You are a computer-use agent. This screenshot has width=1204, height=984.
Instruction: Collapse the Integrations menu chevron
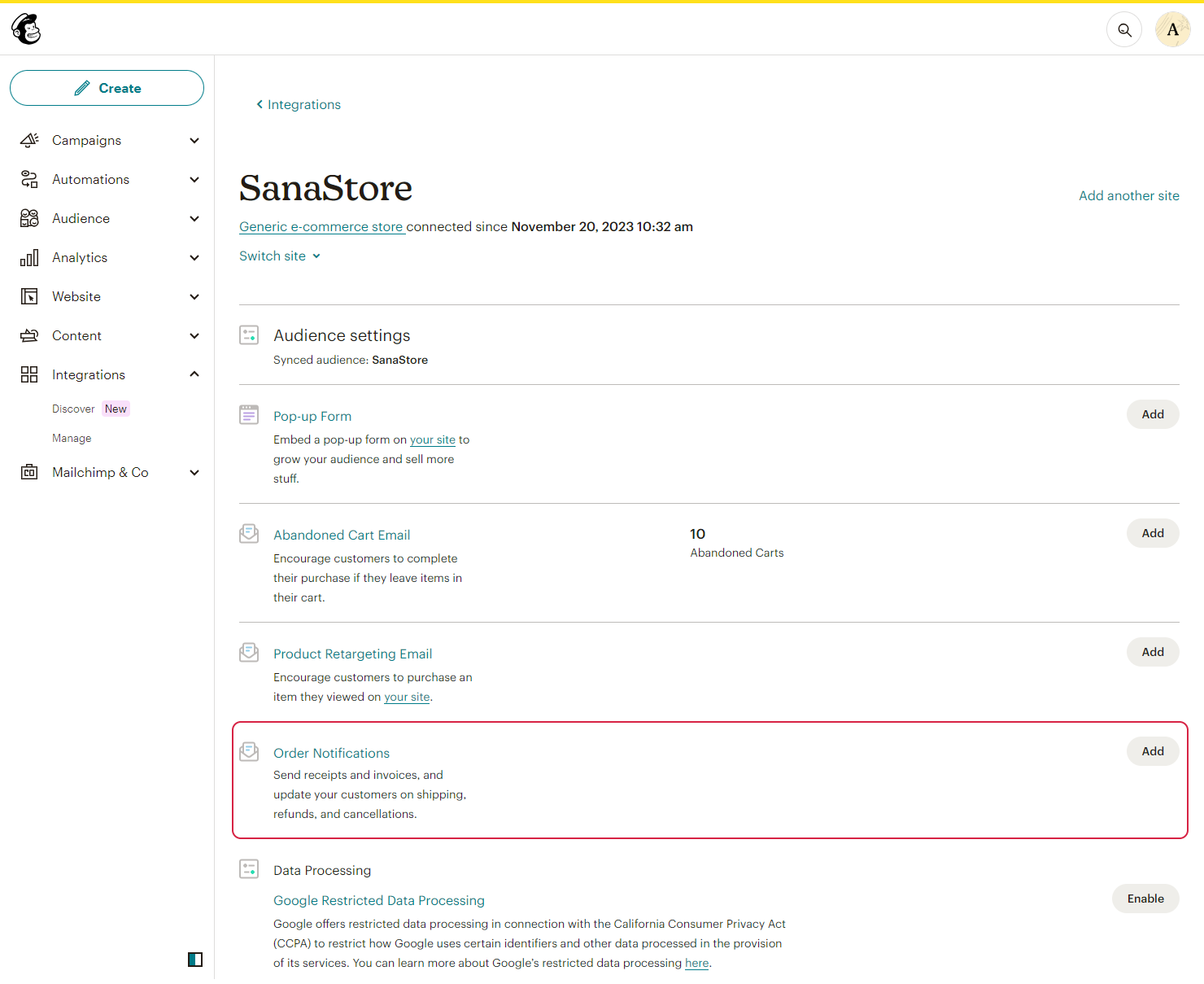tap(194, 374)
